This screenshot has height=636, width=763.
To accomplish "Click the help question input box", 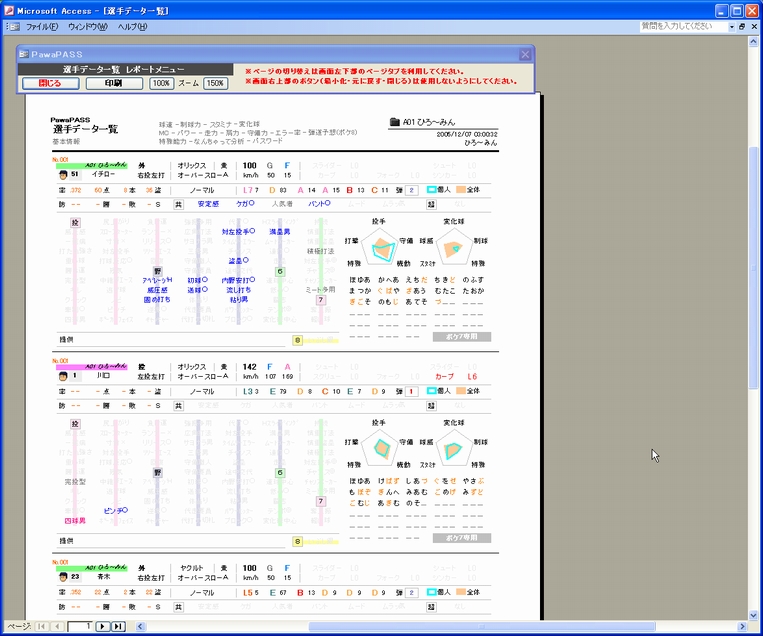I will coord(684,27).
